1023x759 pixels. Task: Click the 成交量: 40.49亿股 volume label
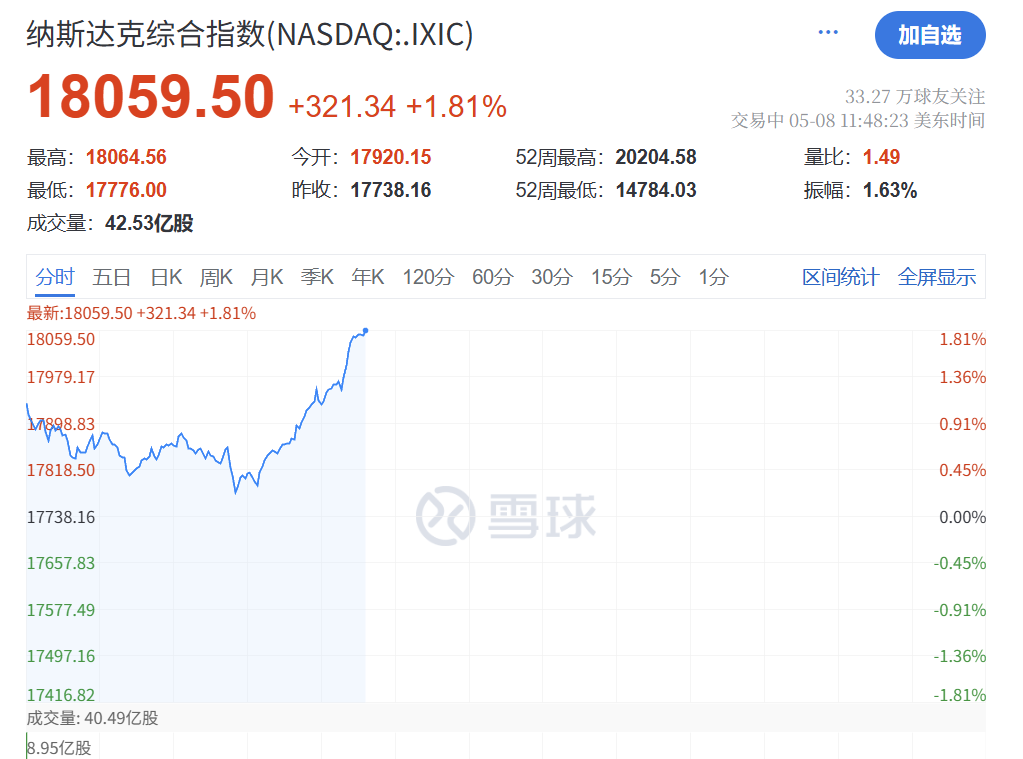93,719
